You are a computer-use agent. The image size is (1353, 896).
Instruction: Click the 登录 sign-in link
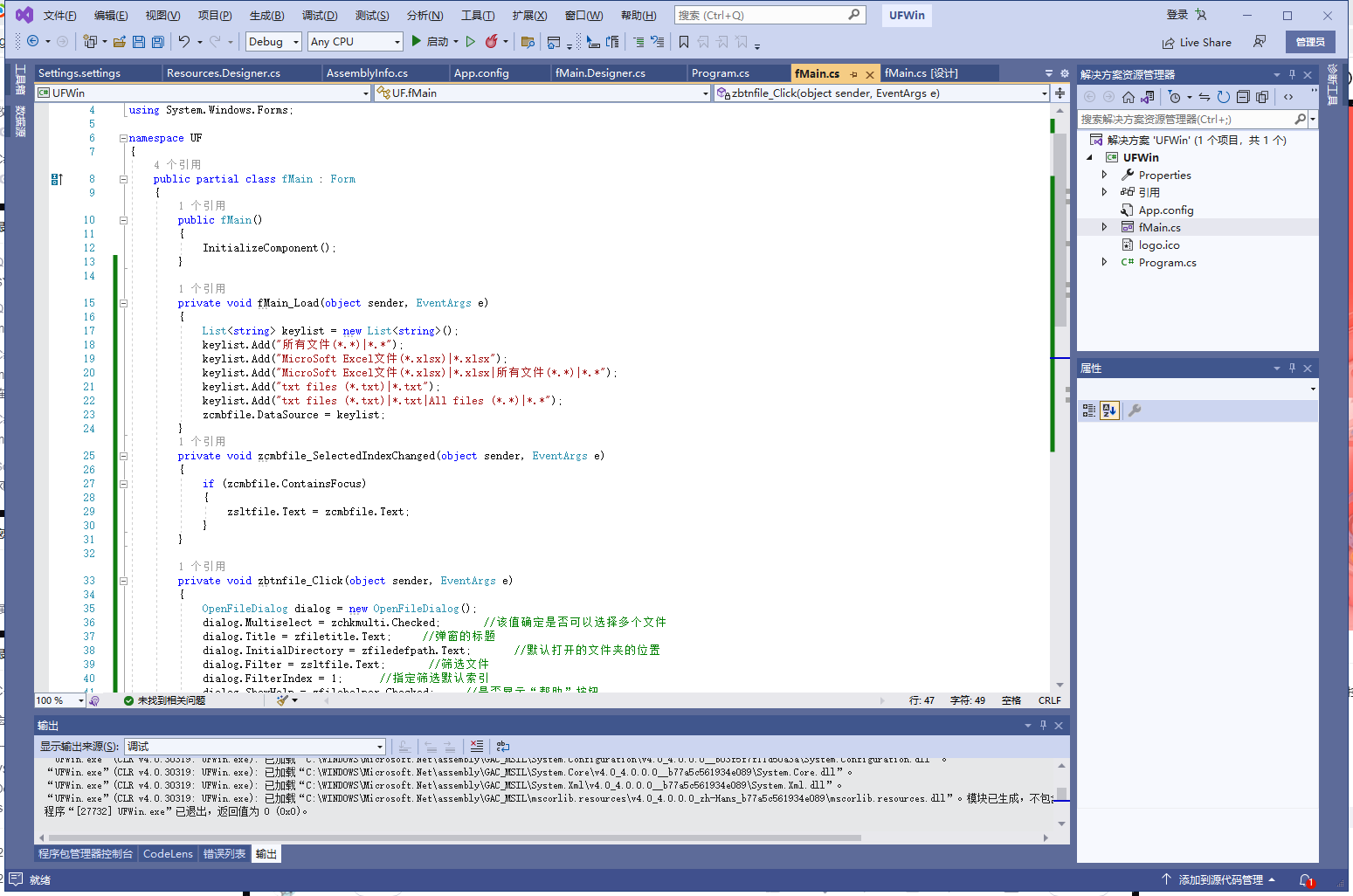pos(1177,15)
